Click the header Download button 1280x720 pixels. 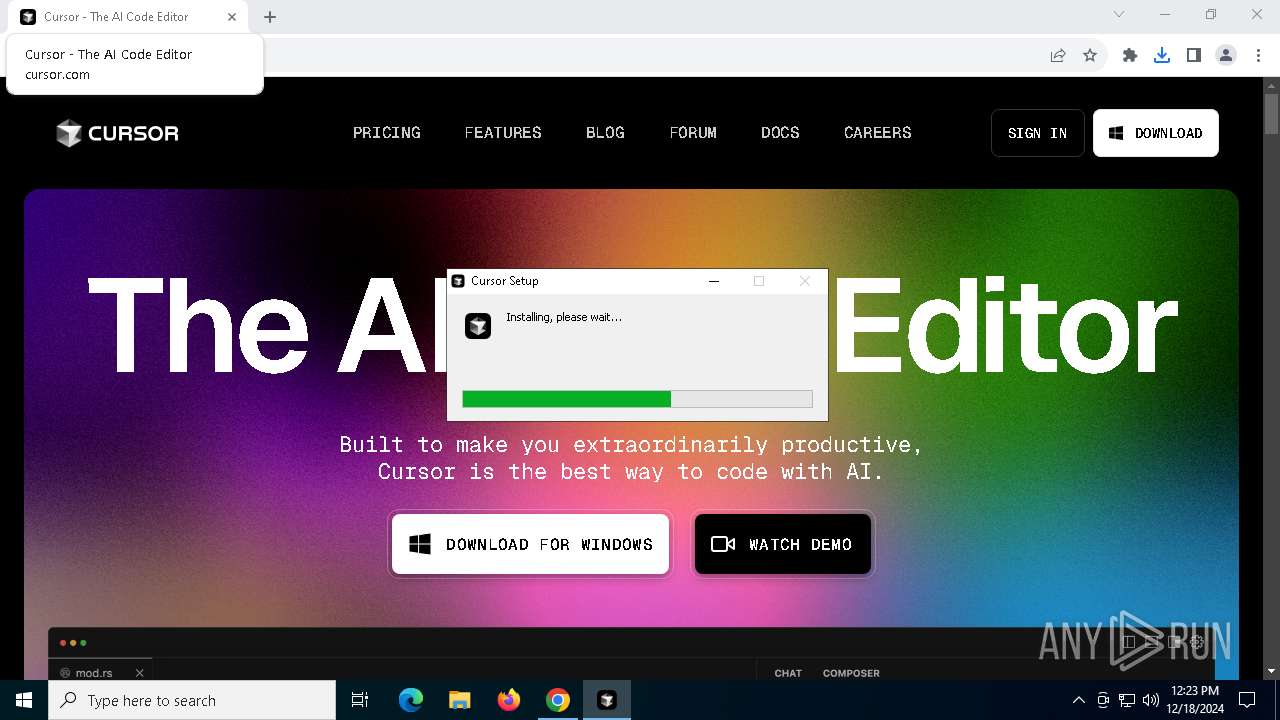coord(1156,133)
